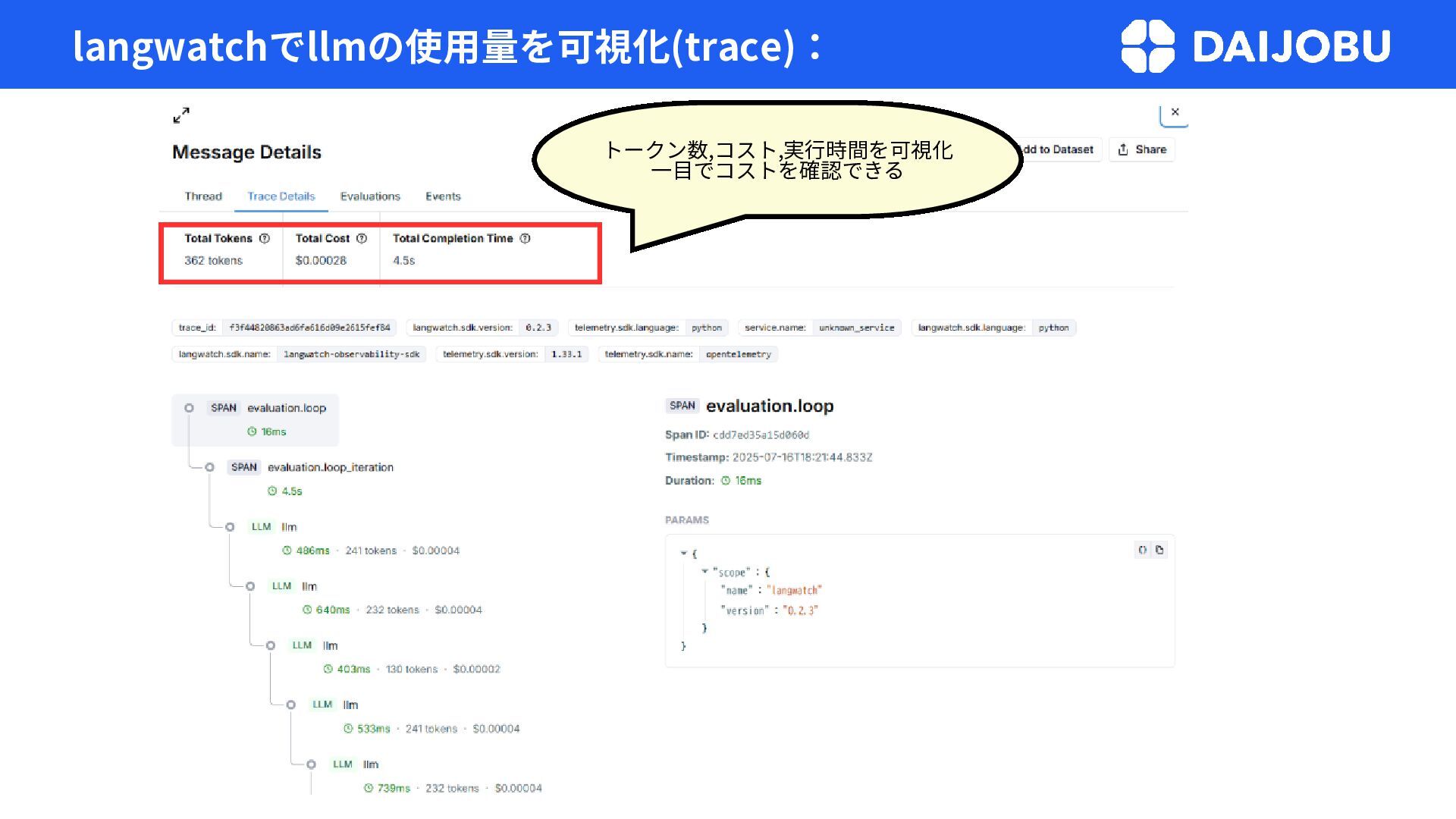Click the clock icon beside 533ms
Viewport: 1456px width, 819px height.
tap(348, 729)
